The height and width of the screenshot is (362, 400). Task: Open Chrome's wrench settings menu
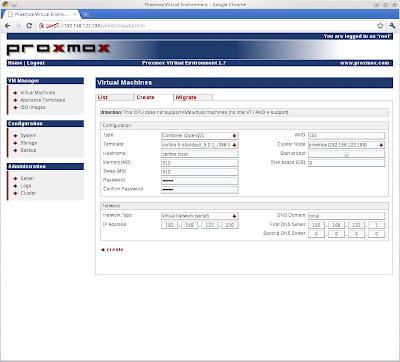point(392,26)
